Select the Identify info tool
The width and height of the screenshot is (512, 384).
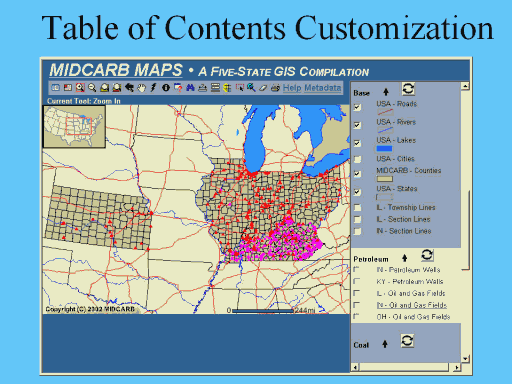[x=166, y=88]
